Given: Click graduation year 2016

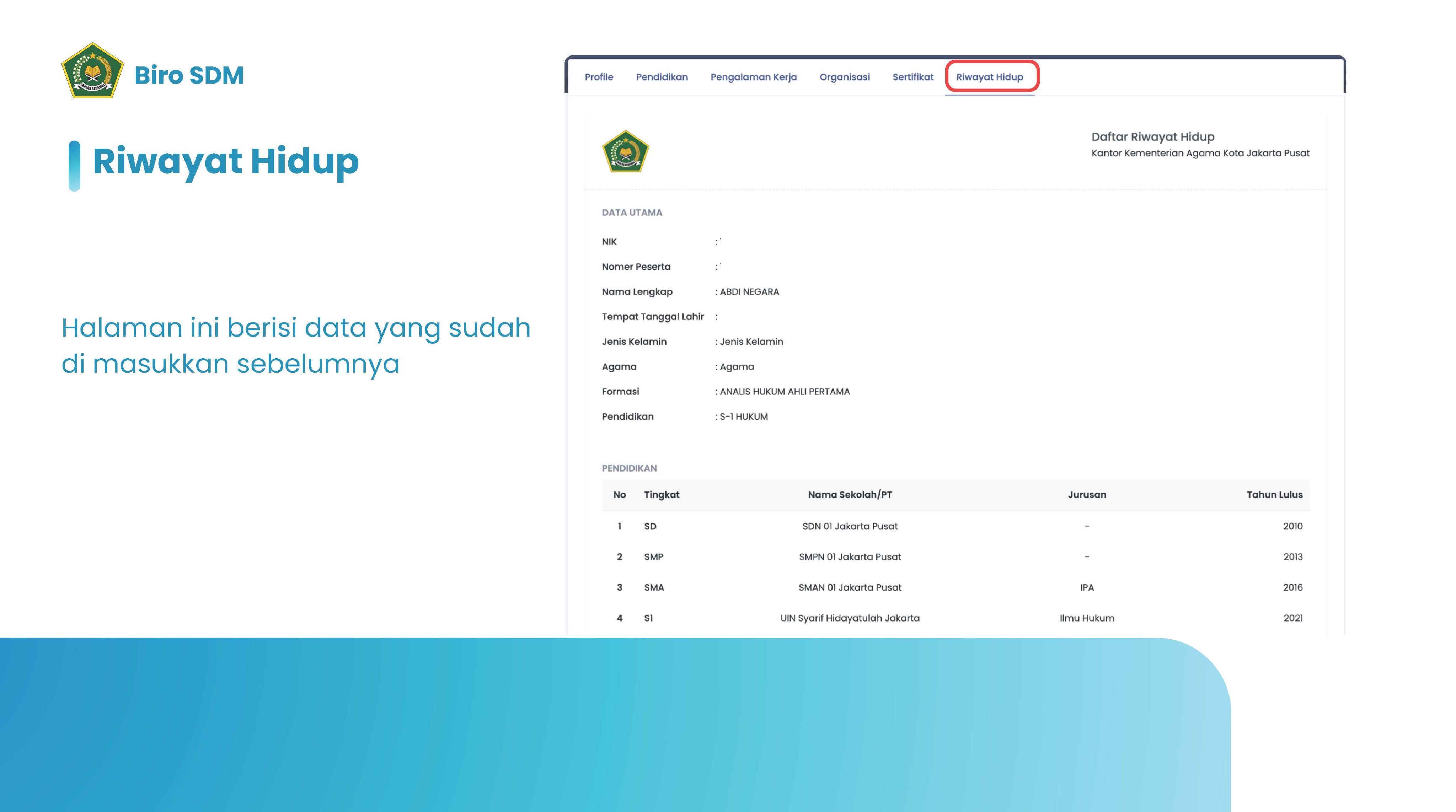Looking at the screenshot, I should pyautogui.click(x=1292, y=588).
